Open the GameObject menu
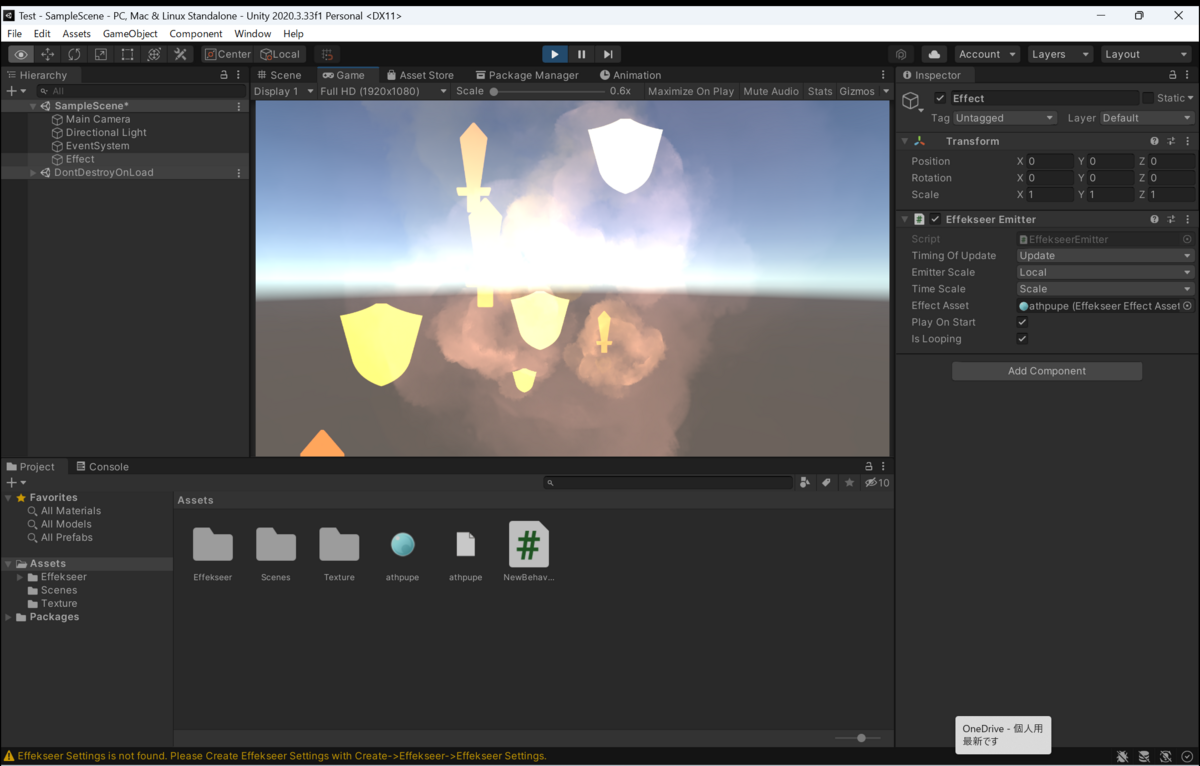 [130, 33]
